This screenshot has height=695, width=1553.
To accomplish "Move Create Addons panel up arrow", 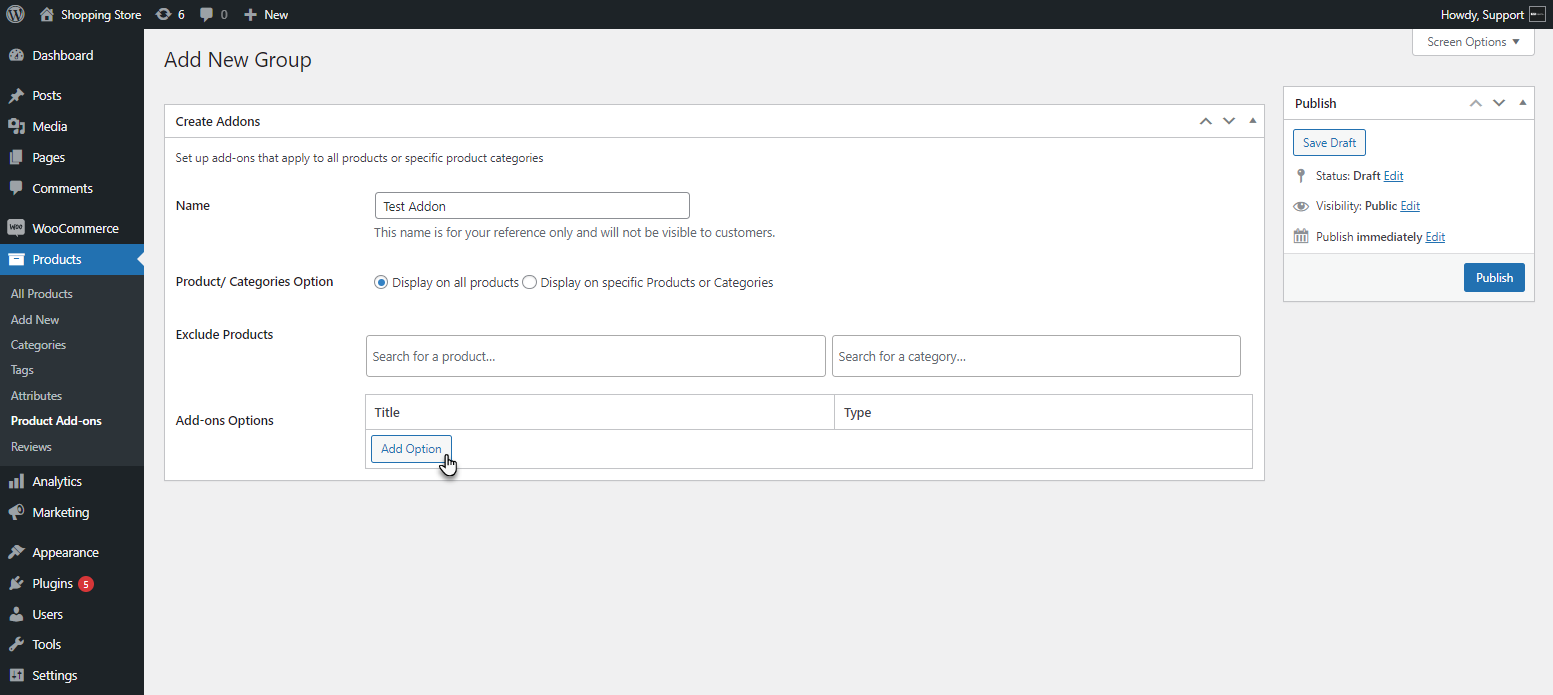I will point(1206,121).
